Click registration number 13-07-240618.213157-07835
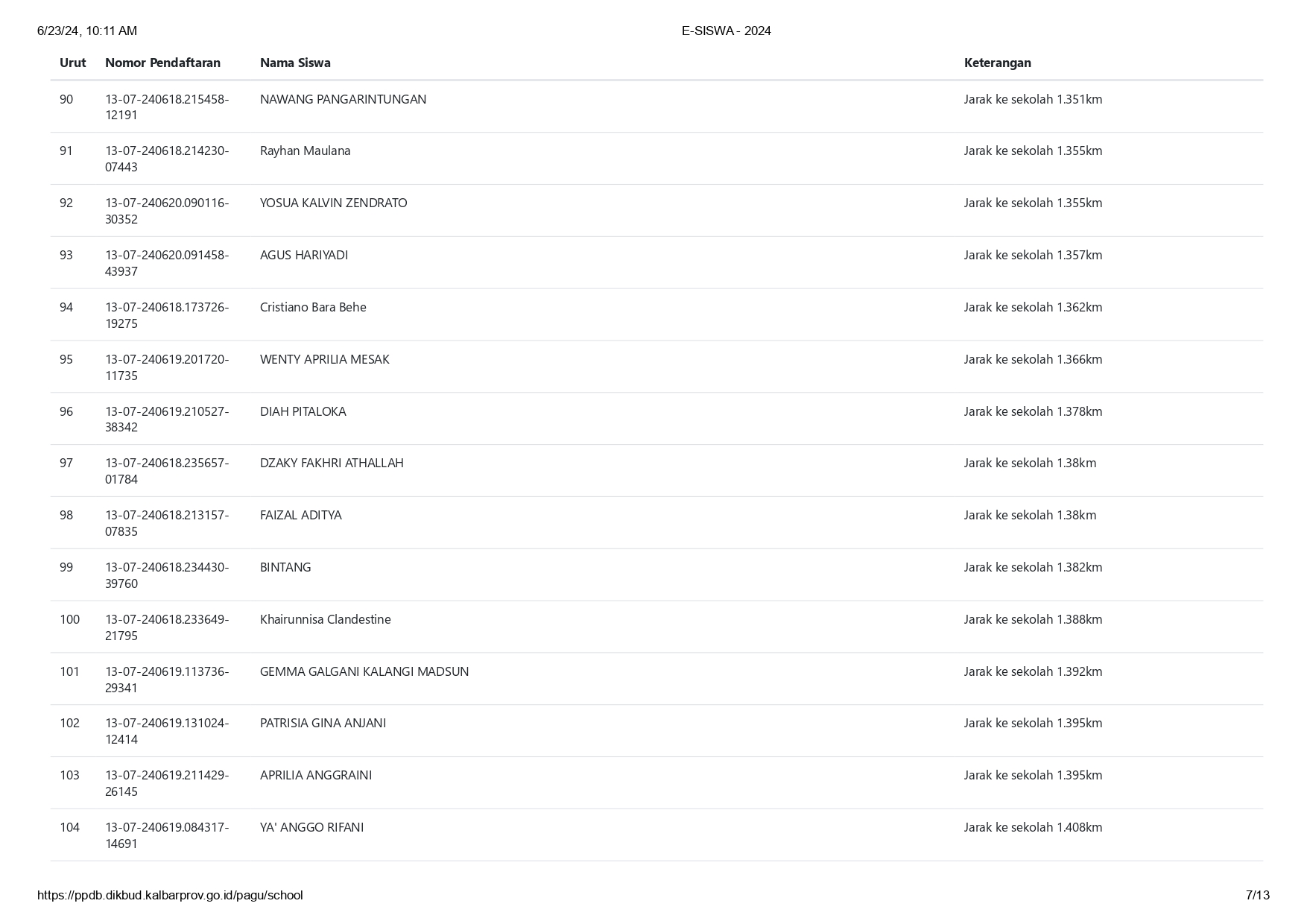1307x924 pixels. point(167,523)
